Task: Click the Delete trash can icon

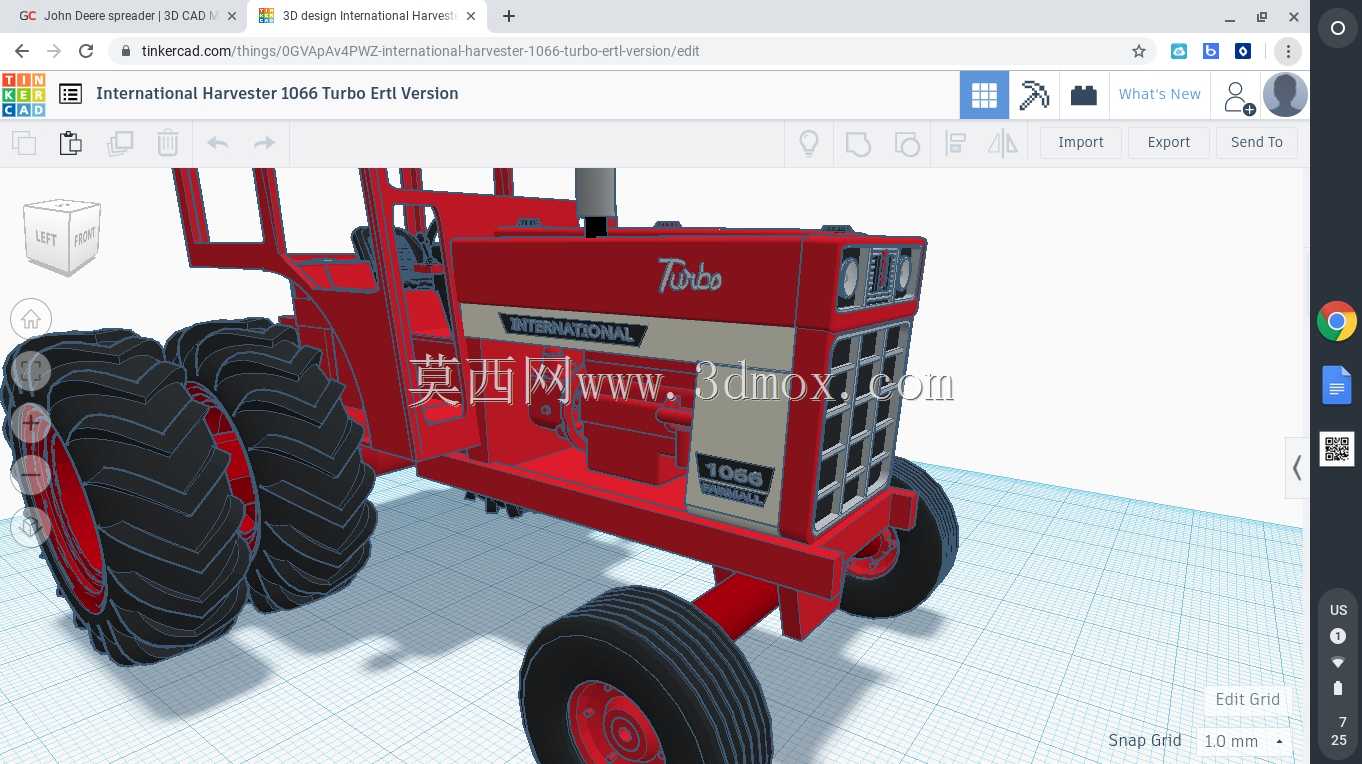Action: (168, 143)
